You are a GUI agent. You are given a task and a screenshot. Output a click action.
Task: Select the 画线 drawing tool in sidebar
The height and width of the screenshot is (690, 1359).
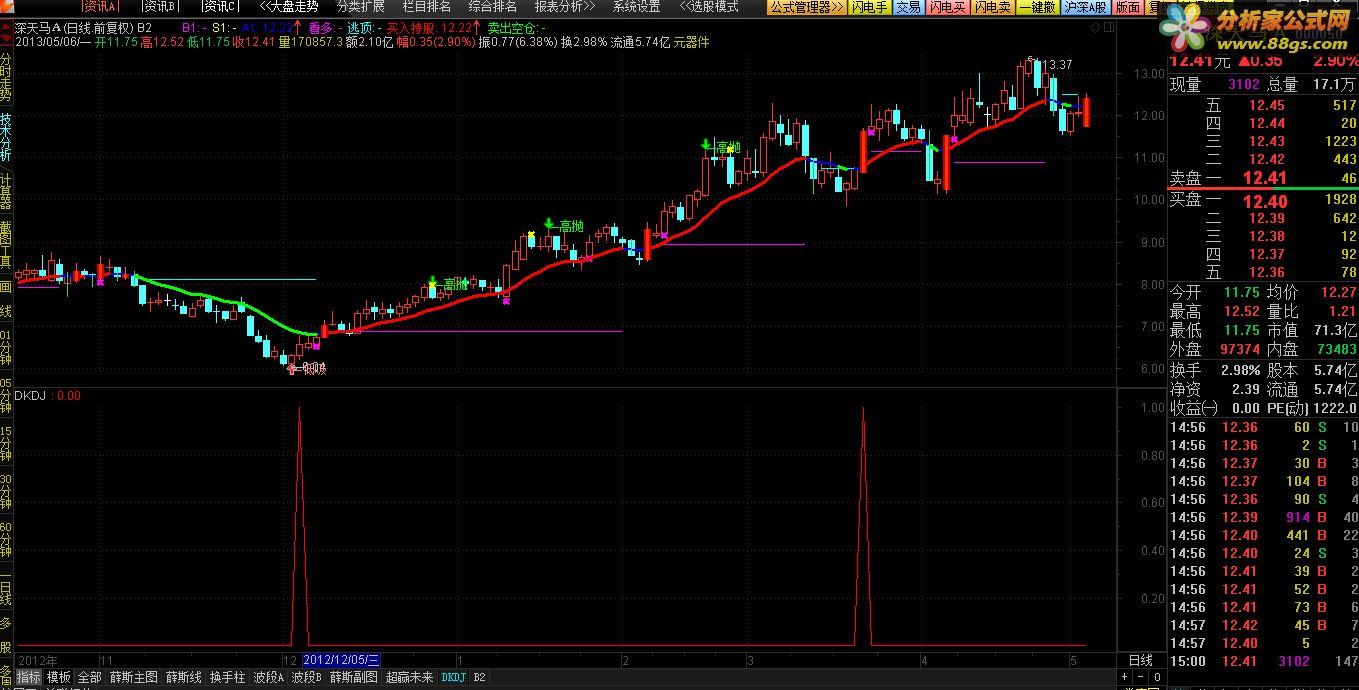click(x=6, y=300)
